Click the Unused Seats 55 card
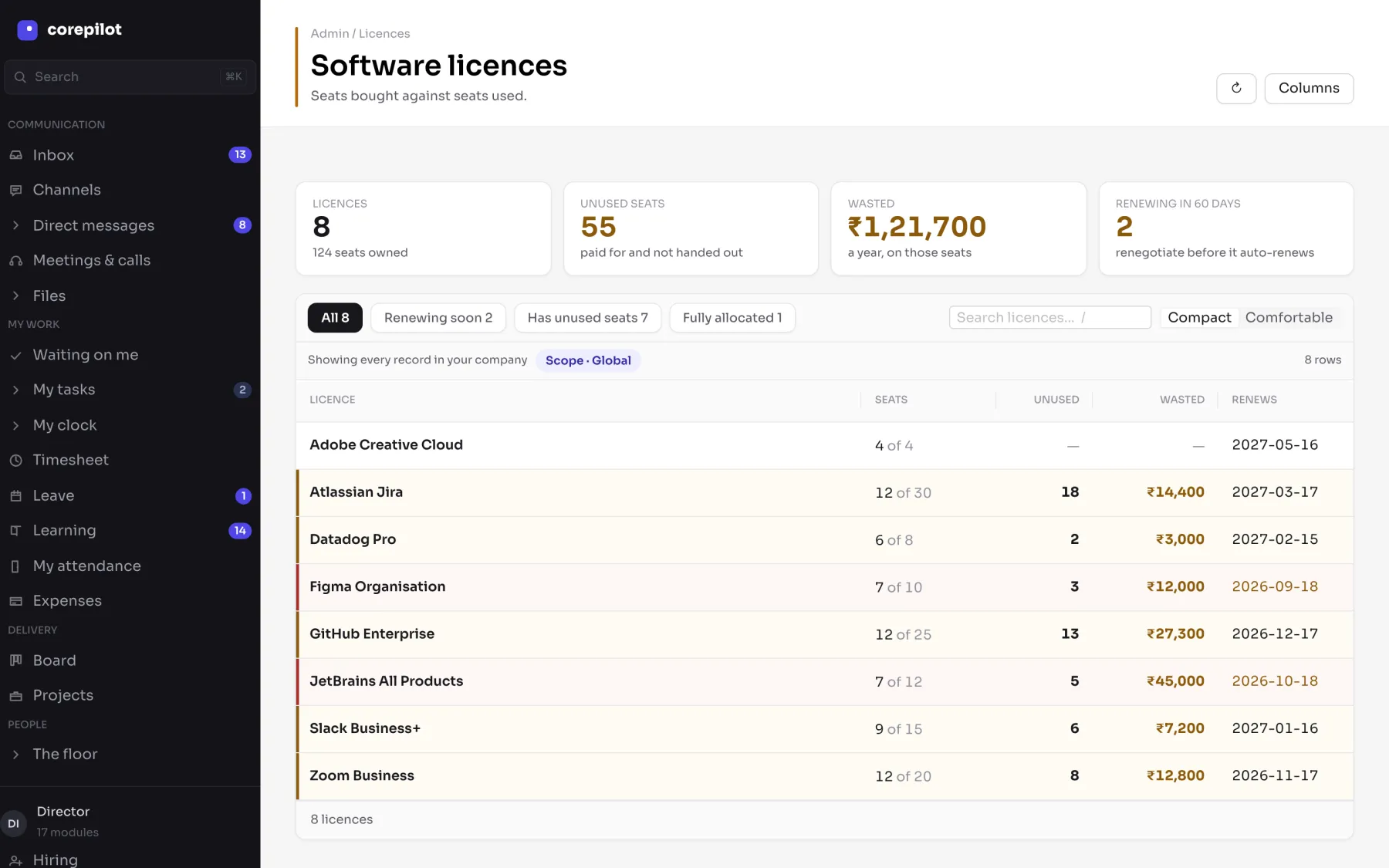 [x=691, y=228]
